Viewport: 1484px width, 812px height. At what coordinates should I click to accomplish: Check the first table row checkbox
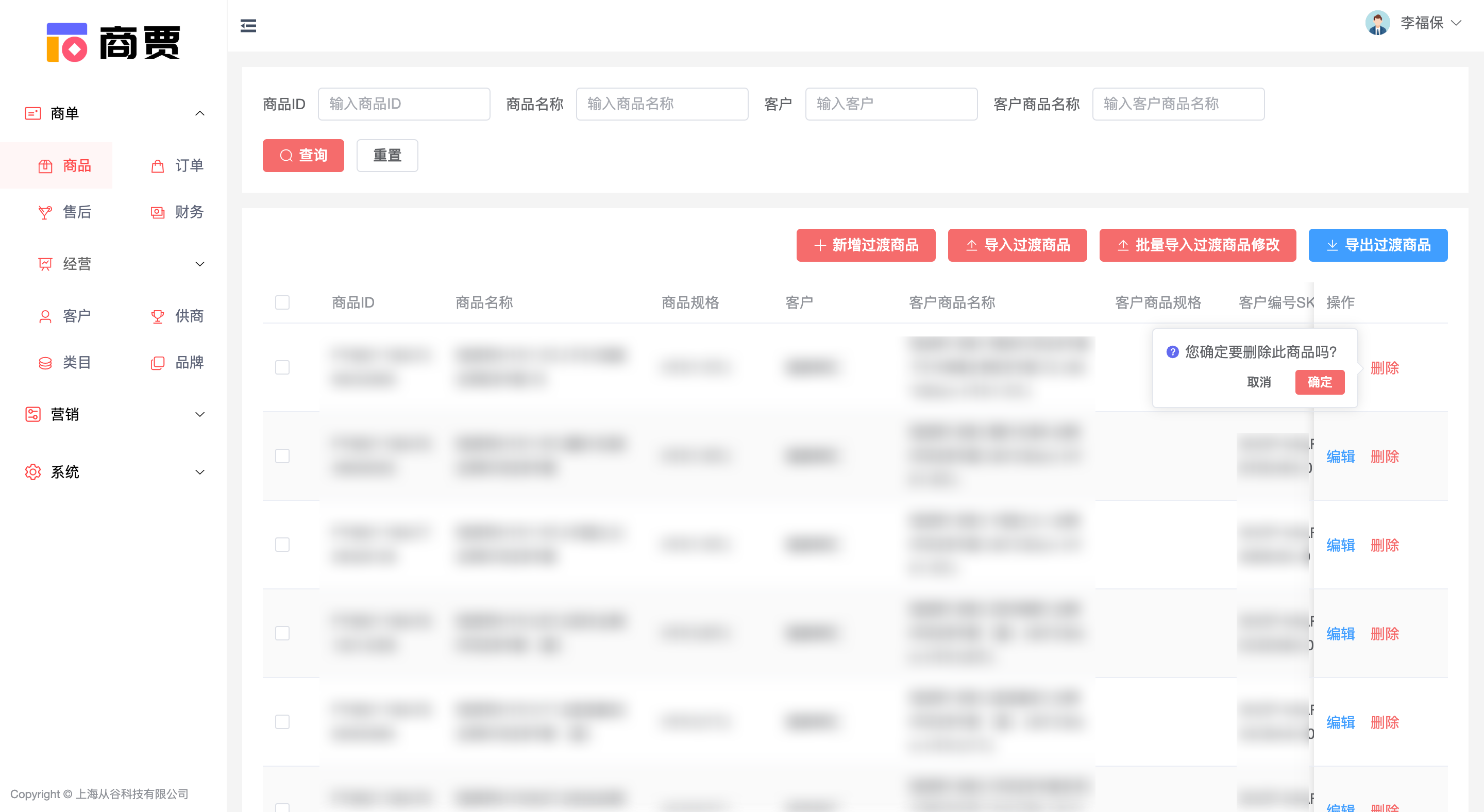click(282, 367)
